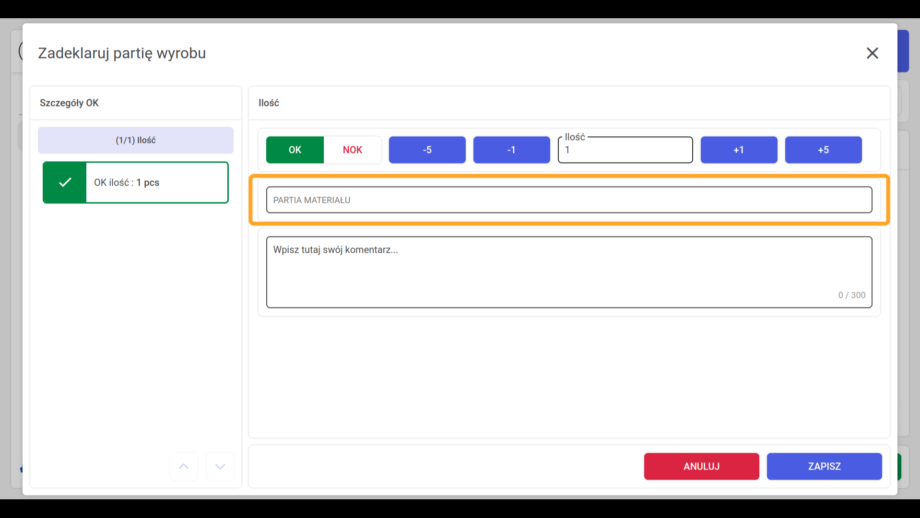Click the down chevron arrow
Viewport: 920px width, 518px height.
coord(220,466)
